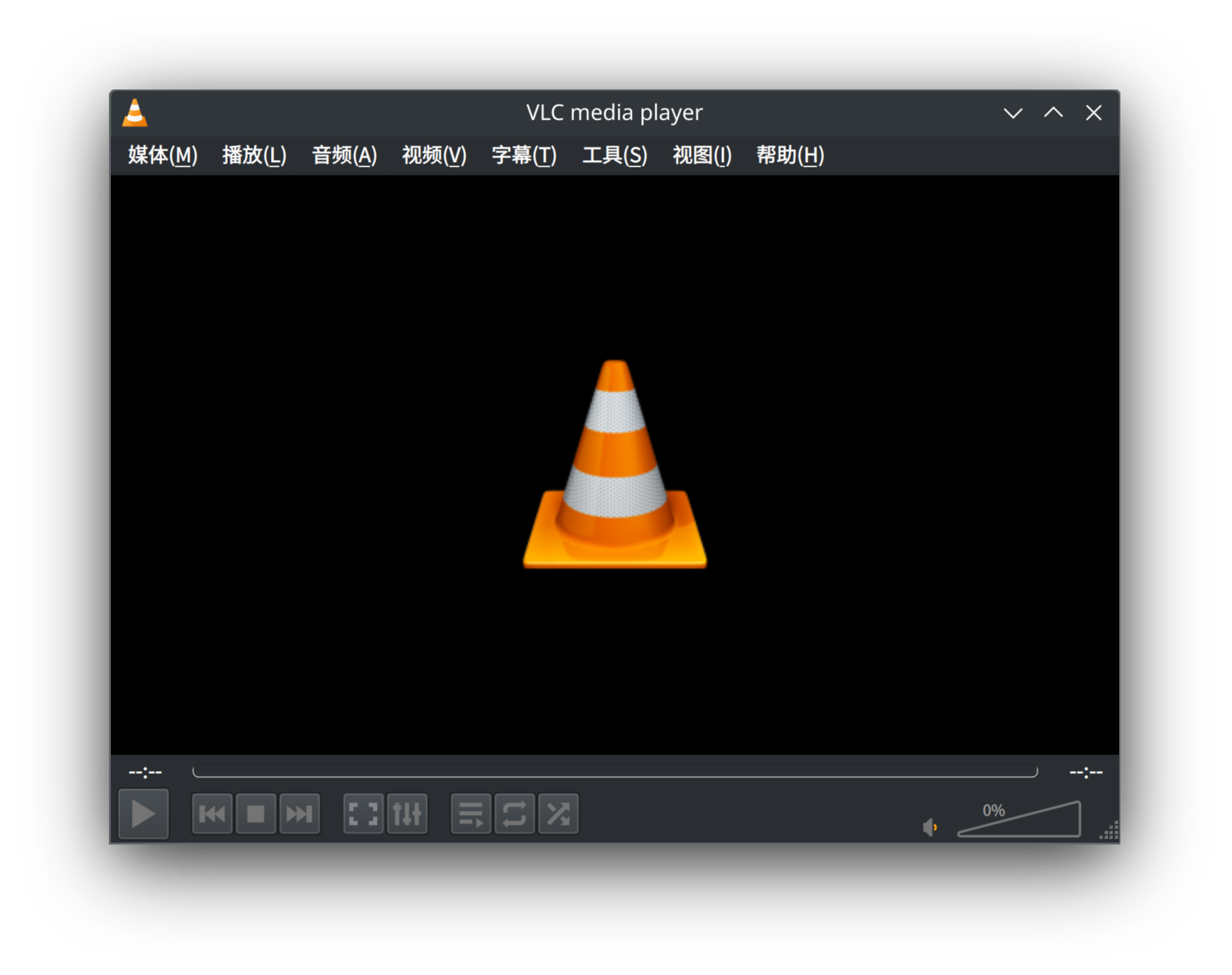
Task: Click the playback seek bar
Action: pos(615,772)
